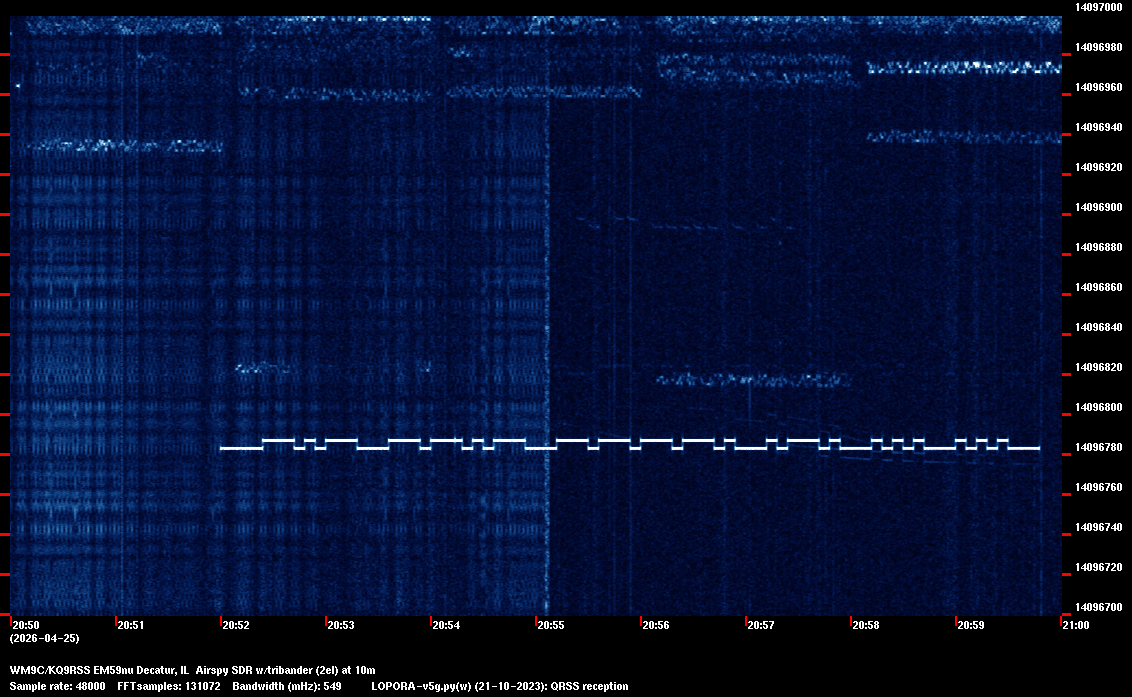This screenshot has height=697, width=1132.
Task: Click the (2026-04-25) date label
Action: tap(44, 638)
